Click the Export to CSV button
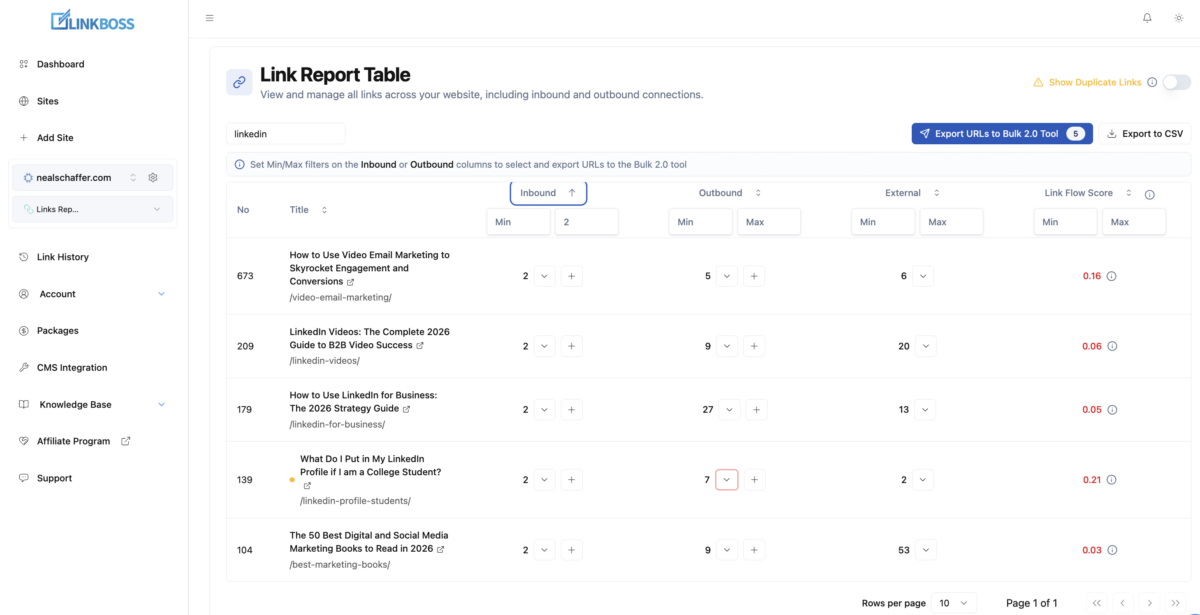Screen dimensions: 1200x615 (x=1146, y=133)
